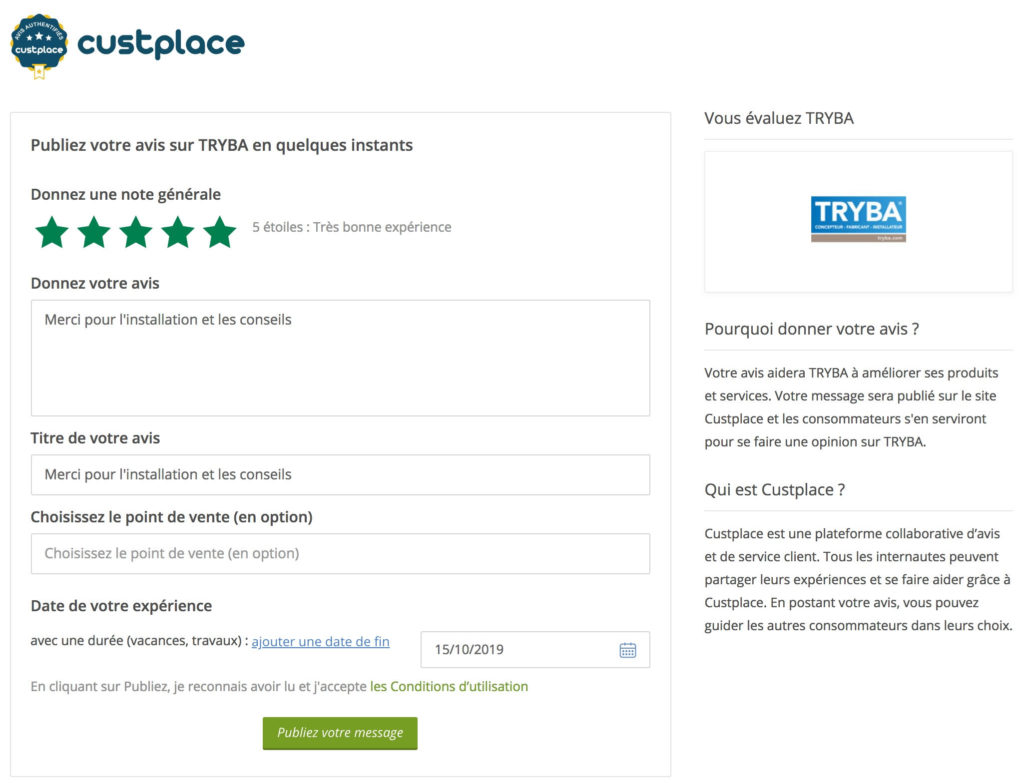
Task: Click 'ajouter une date de fin' link
Action: click(320, 641)
